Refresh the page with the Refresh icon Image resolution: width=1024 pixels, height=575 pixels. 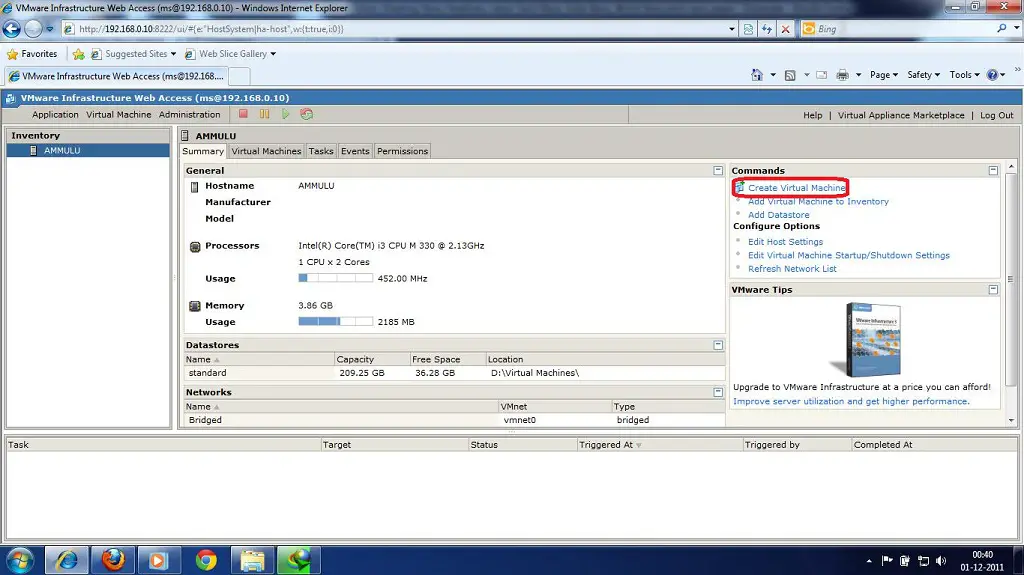pos(767,29)
